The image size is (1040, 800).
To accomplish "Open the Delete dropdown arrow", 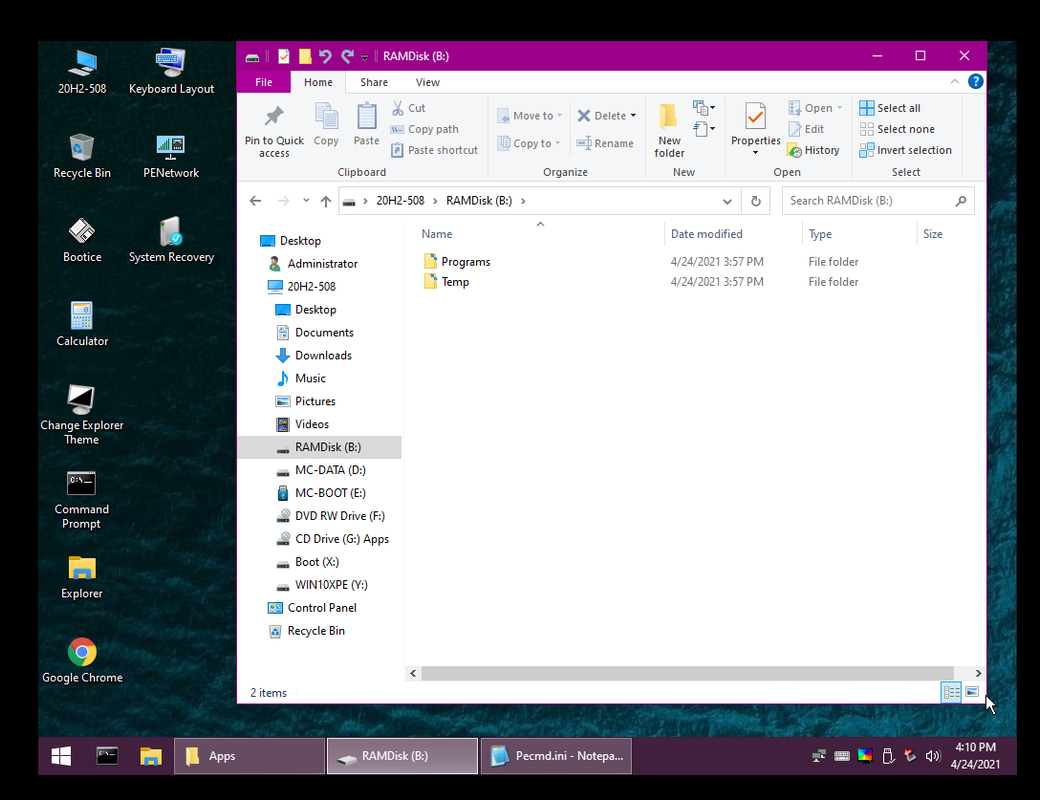I will [x=633, y=115].
